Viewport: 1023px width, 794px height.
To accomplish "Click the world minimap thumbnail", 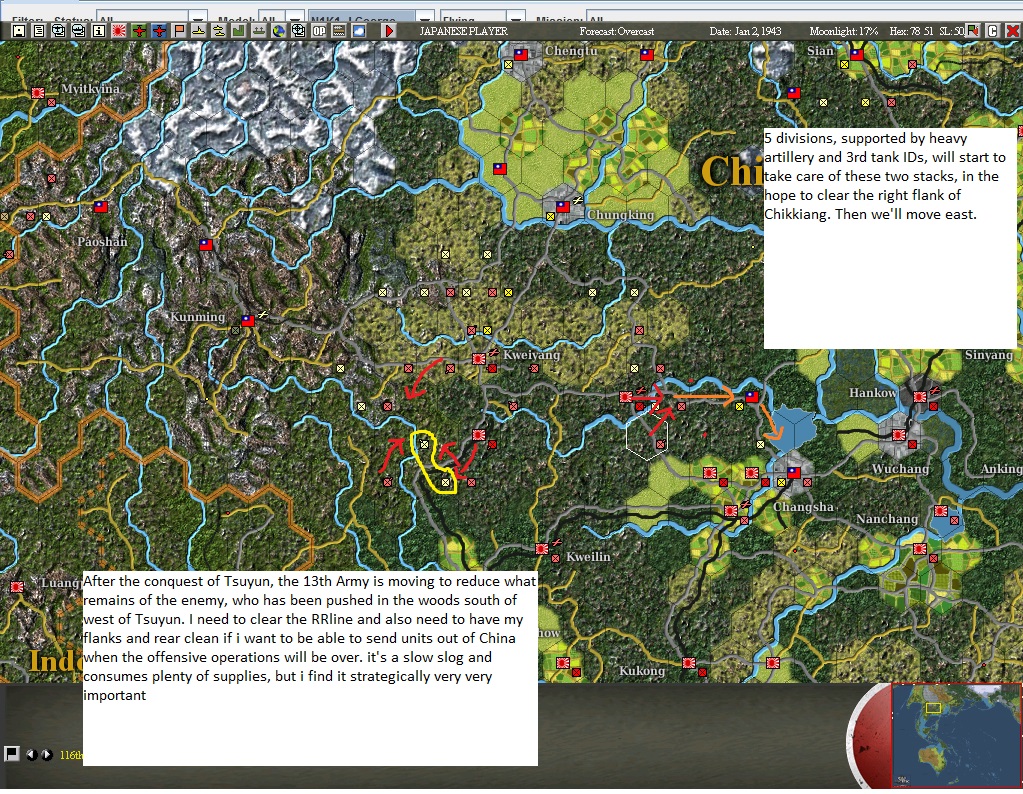I will pyautogui.click(x=956, y=735).
